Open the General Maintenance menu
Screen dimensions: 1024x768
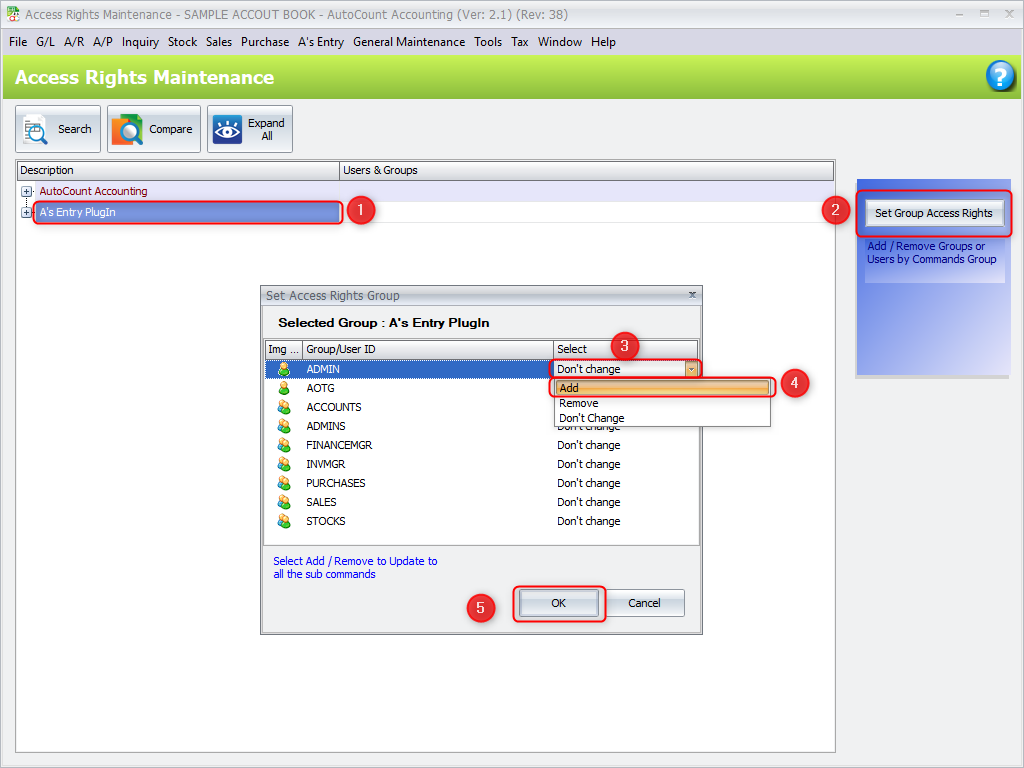coord(408,42)
